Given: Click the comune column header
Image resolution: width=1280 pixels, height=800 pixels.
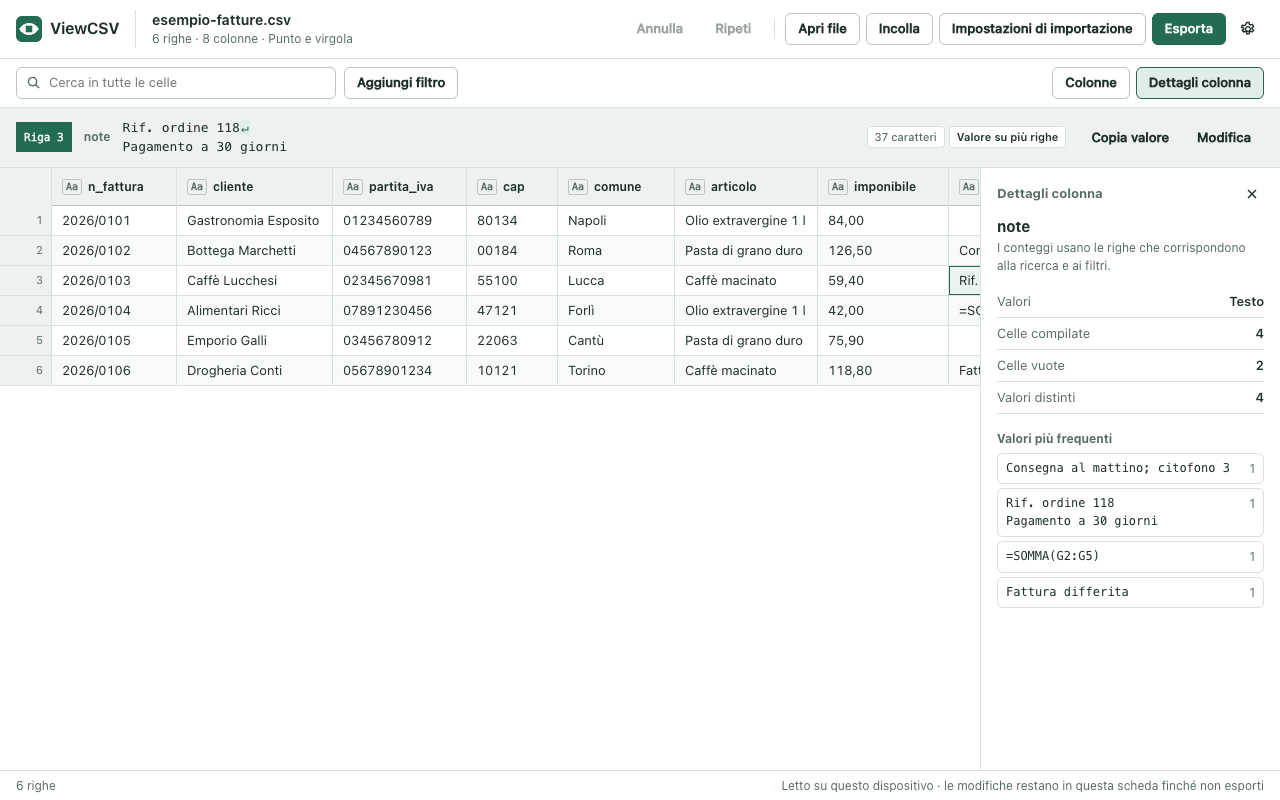Looking at the screenshot, I should 616,187.
